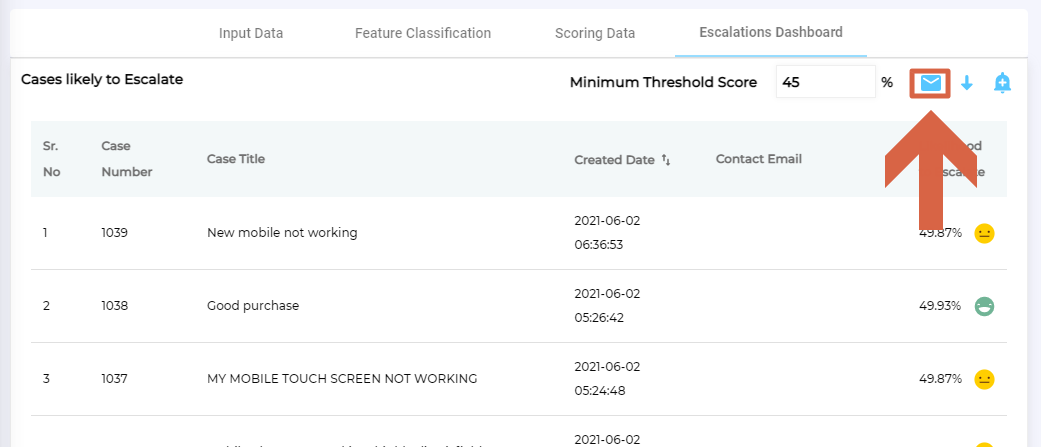Click the Created Date column header
Viewport: 1041px width, 447px height.
tap(614, 160)
